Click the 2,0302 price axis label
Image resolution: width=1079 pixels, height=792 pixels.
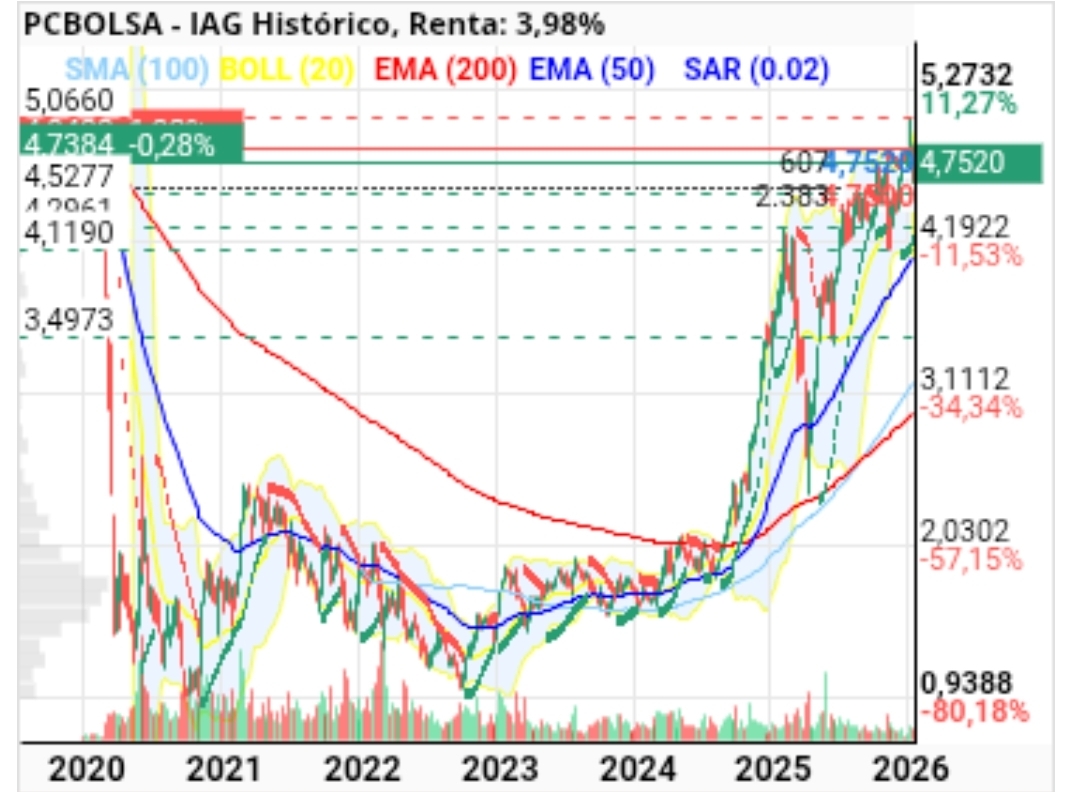(965, 531)
